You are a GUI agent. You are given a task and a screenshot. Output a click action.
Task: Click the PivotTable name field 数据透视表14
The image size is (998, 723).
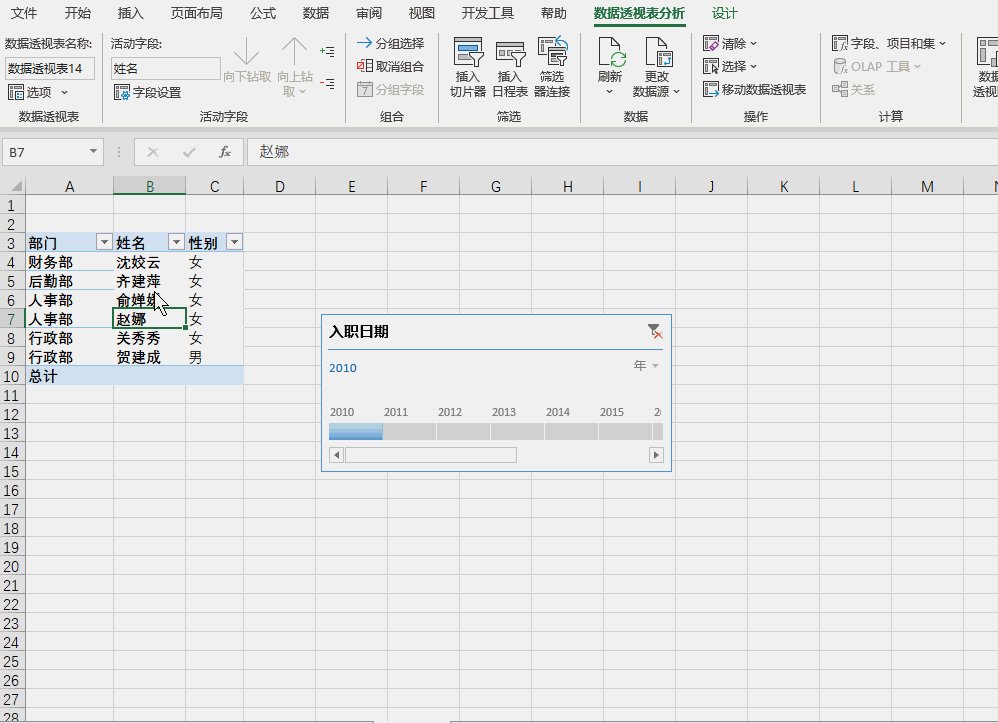tap(50, 69)
